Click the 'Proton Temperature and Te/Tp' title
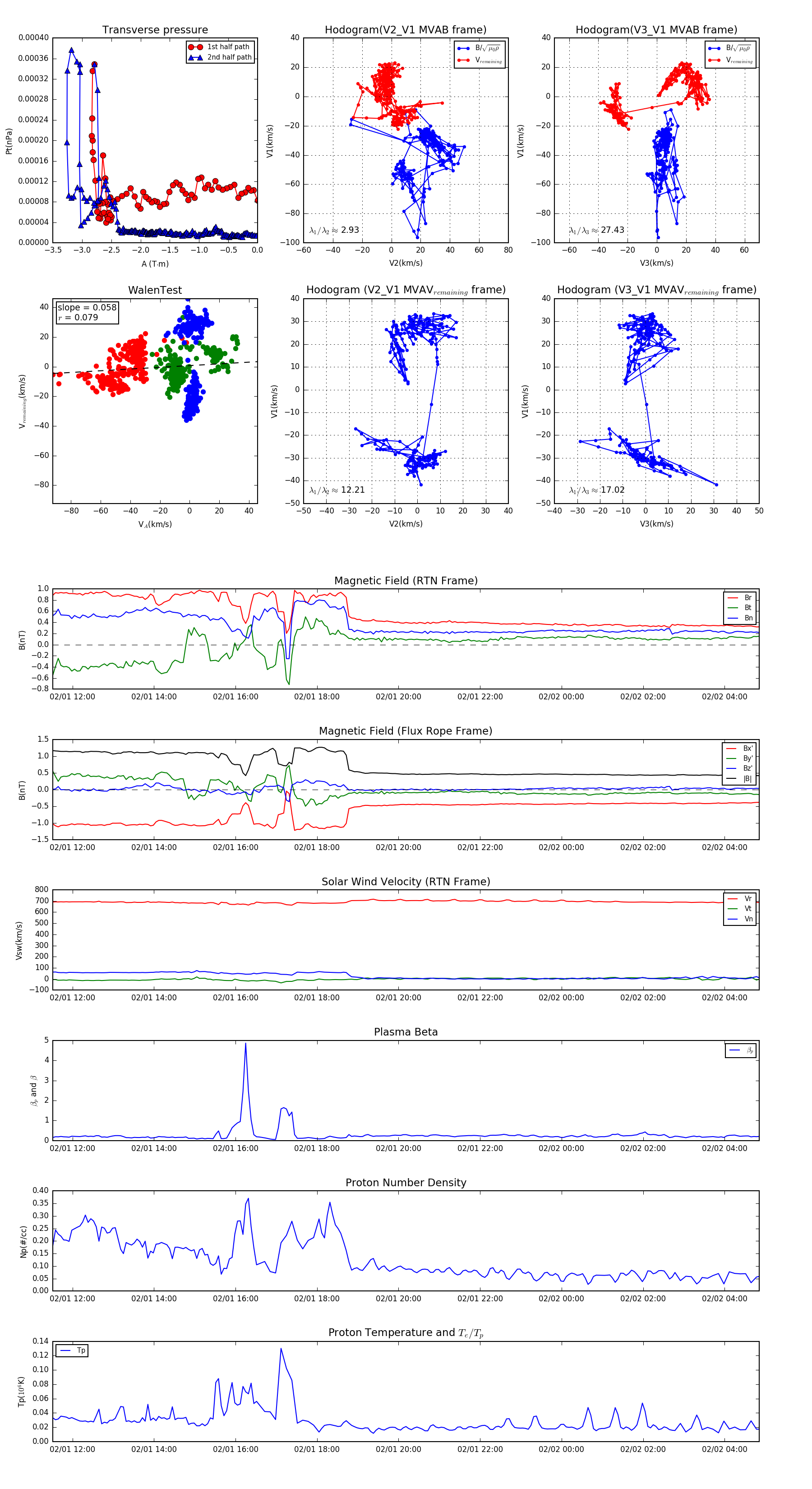812x1489 pixels. click(x=406, y=1333)
